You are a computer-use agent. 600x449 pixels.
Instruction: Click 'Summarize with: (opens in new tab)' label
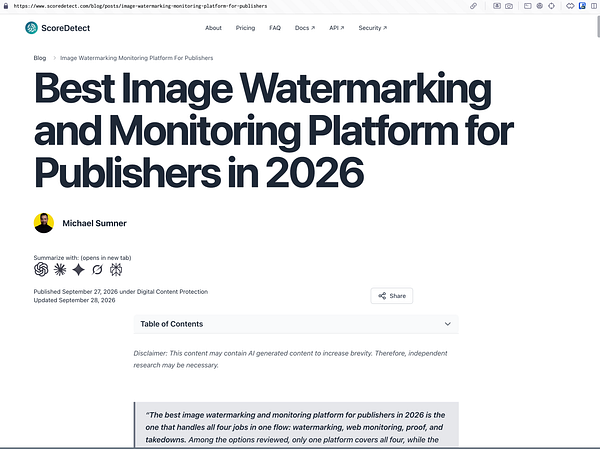click(82, 258)
